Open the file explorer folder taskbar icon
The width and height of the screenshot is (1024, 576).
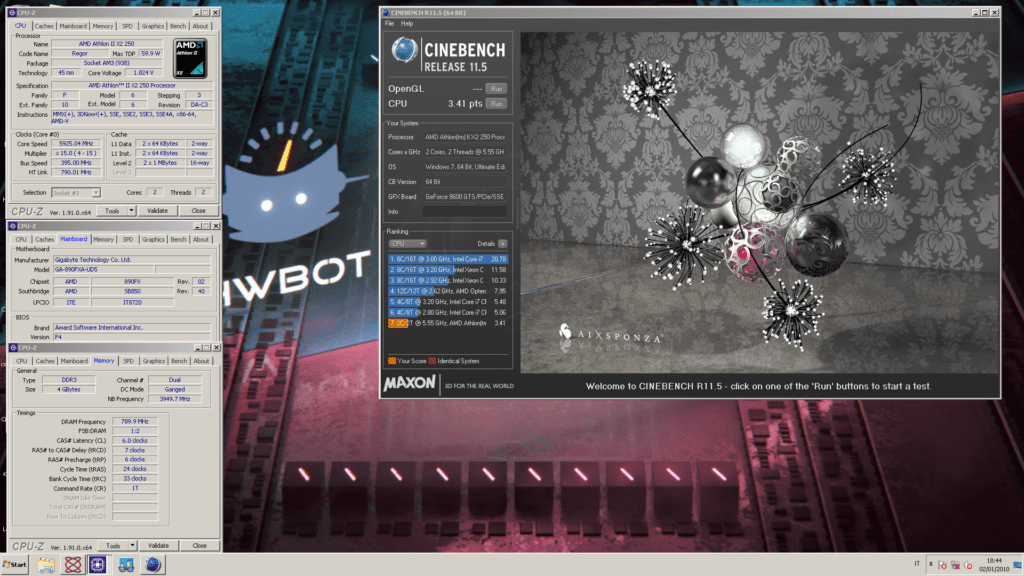pos(46,565)
